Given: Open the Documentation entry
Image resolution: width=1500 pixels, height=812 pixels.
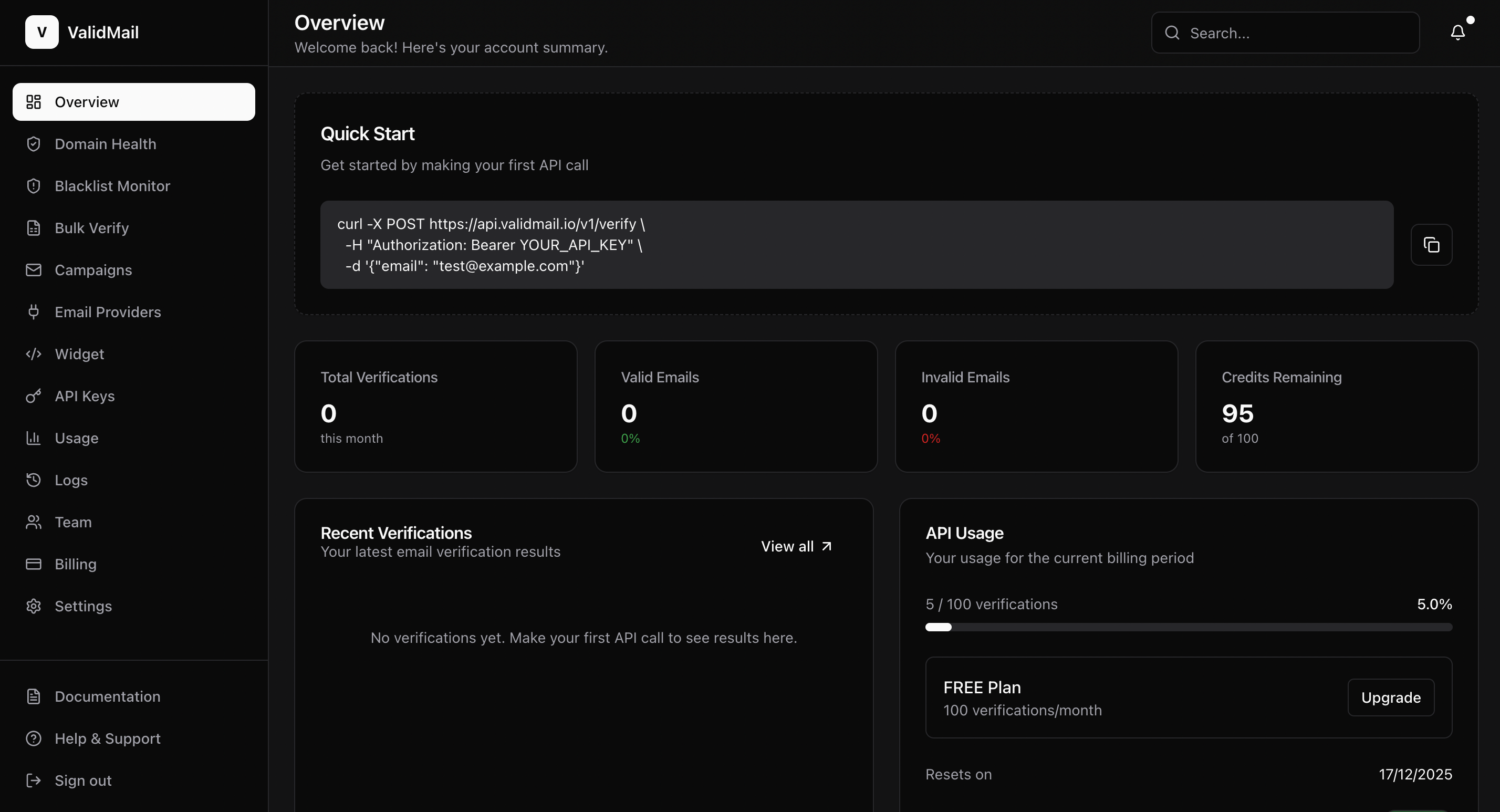Looking at the screenshot, I should (x=107, y=696).
